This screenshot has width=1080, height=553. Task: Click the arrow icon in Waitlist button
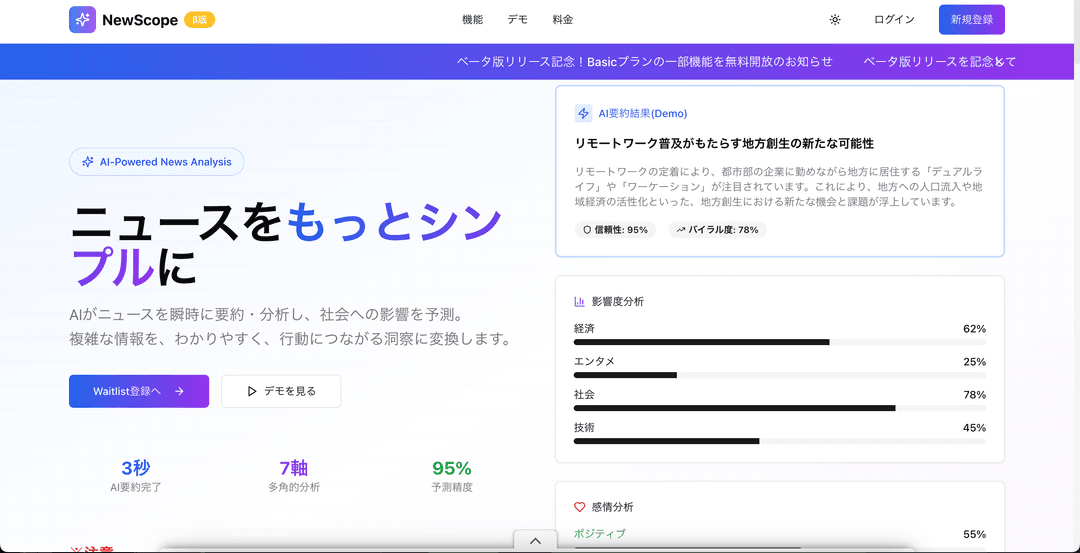[179, 391]
